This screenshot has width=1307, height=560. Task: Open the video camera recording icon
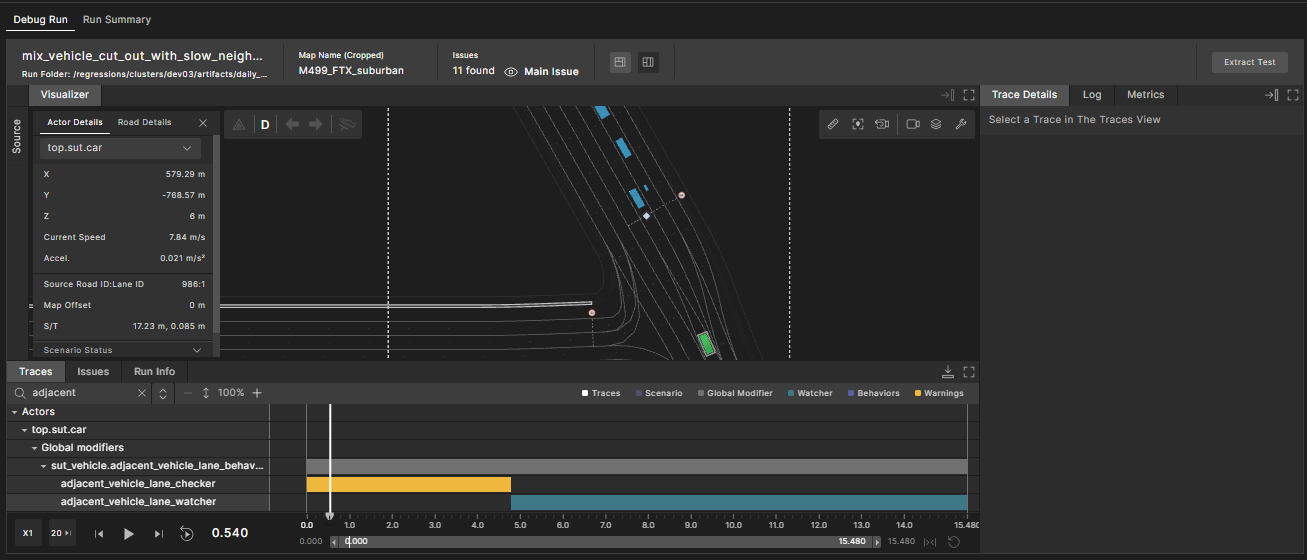912,124
